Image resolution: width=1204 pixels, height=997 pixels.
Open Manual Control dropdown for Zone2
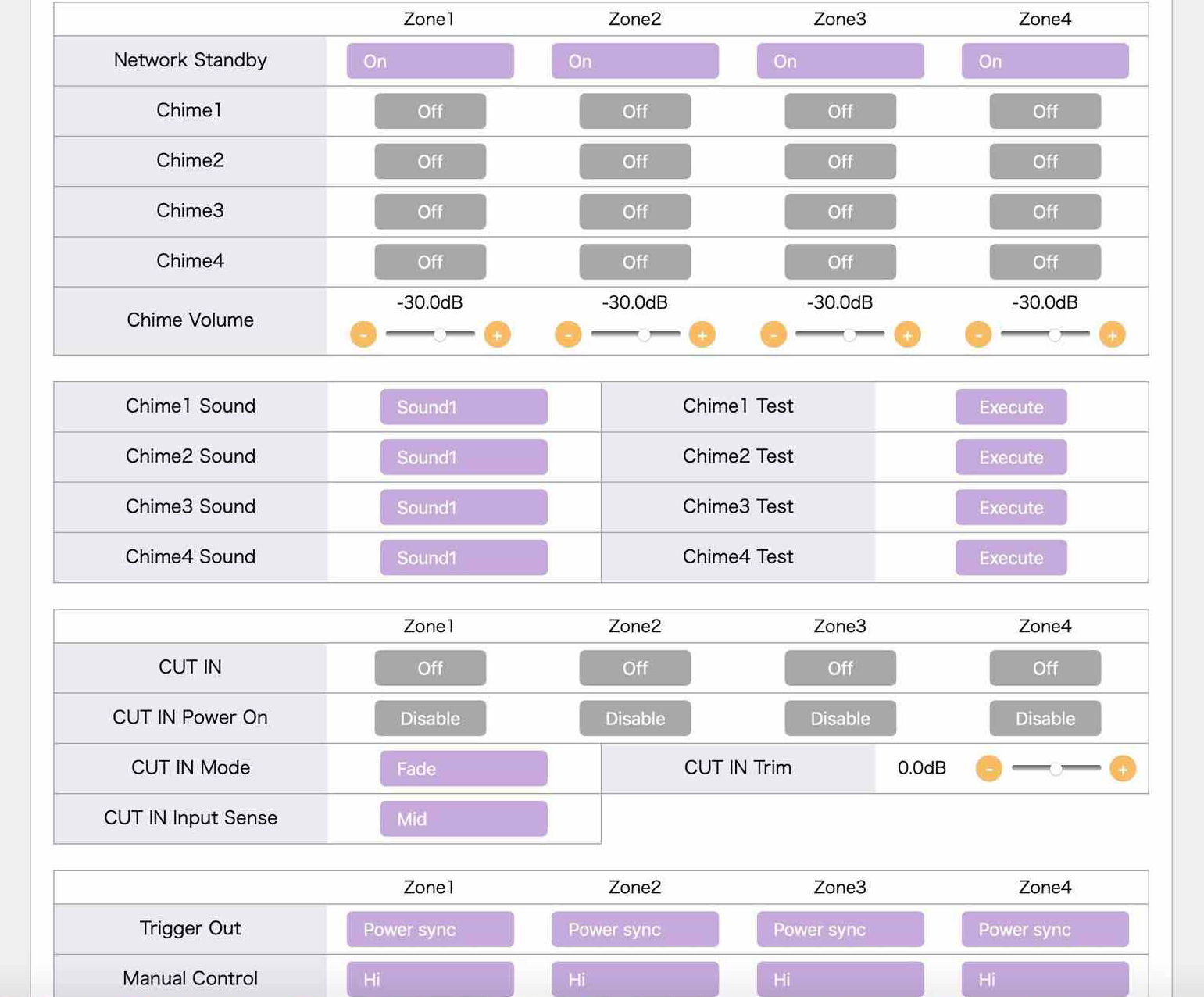pos(635,978)
